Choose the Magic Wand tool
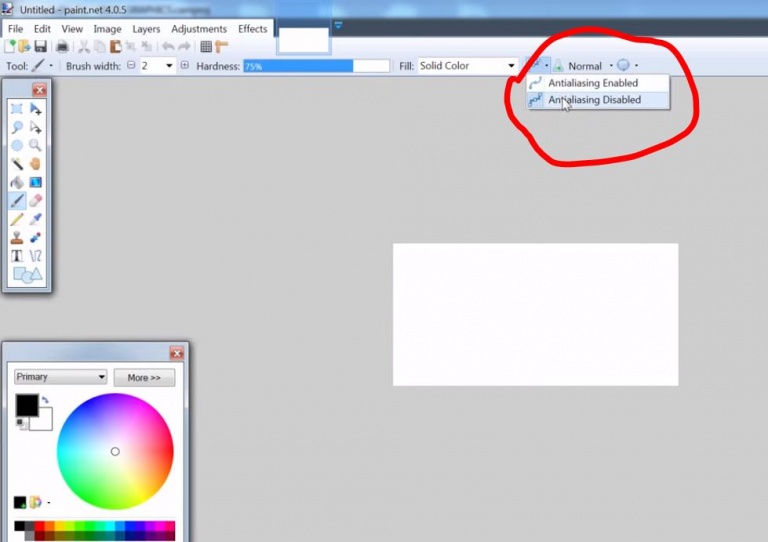This screenshot has width=768, height=542. [x=17, y=164]
